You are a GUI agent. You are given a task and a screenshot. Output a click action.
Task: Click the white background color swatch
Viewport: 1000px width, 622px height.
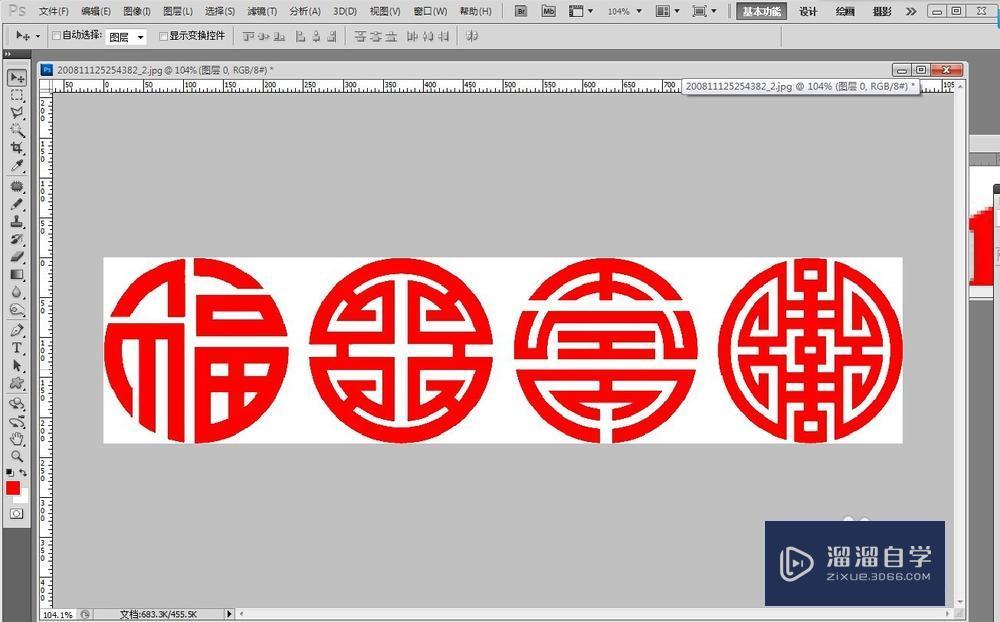point(24,498)
